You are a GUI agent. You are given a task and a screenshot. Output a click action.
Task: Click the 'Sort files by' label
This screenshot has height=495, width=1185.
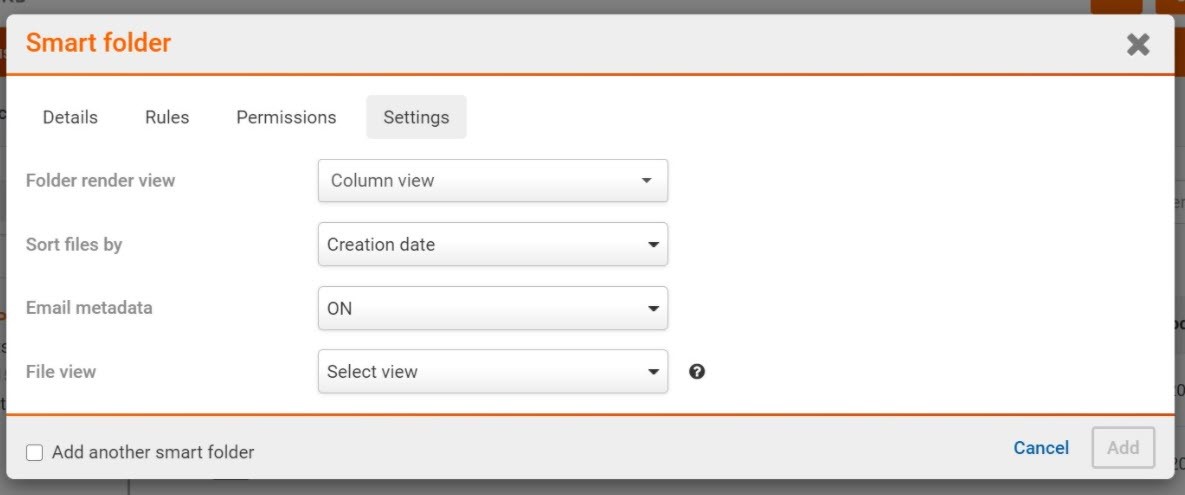click(74, 244)
